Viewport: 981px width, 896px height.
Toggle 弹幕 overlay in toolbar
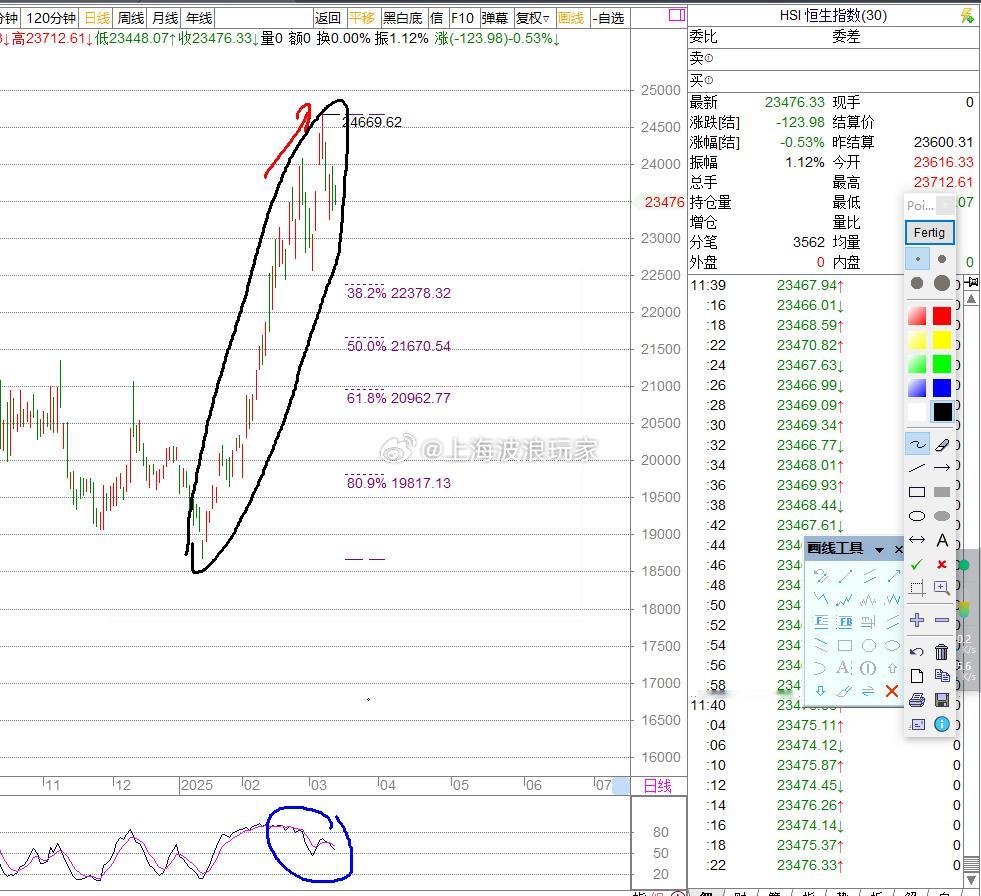click(x=495, y=18)
